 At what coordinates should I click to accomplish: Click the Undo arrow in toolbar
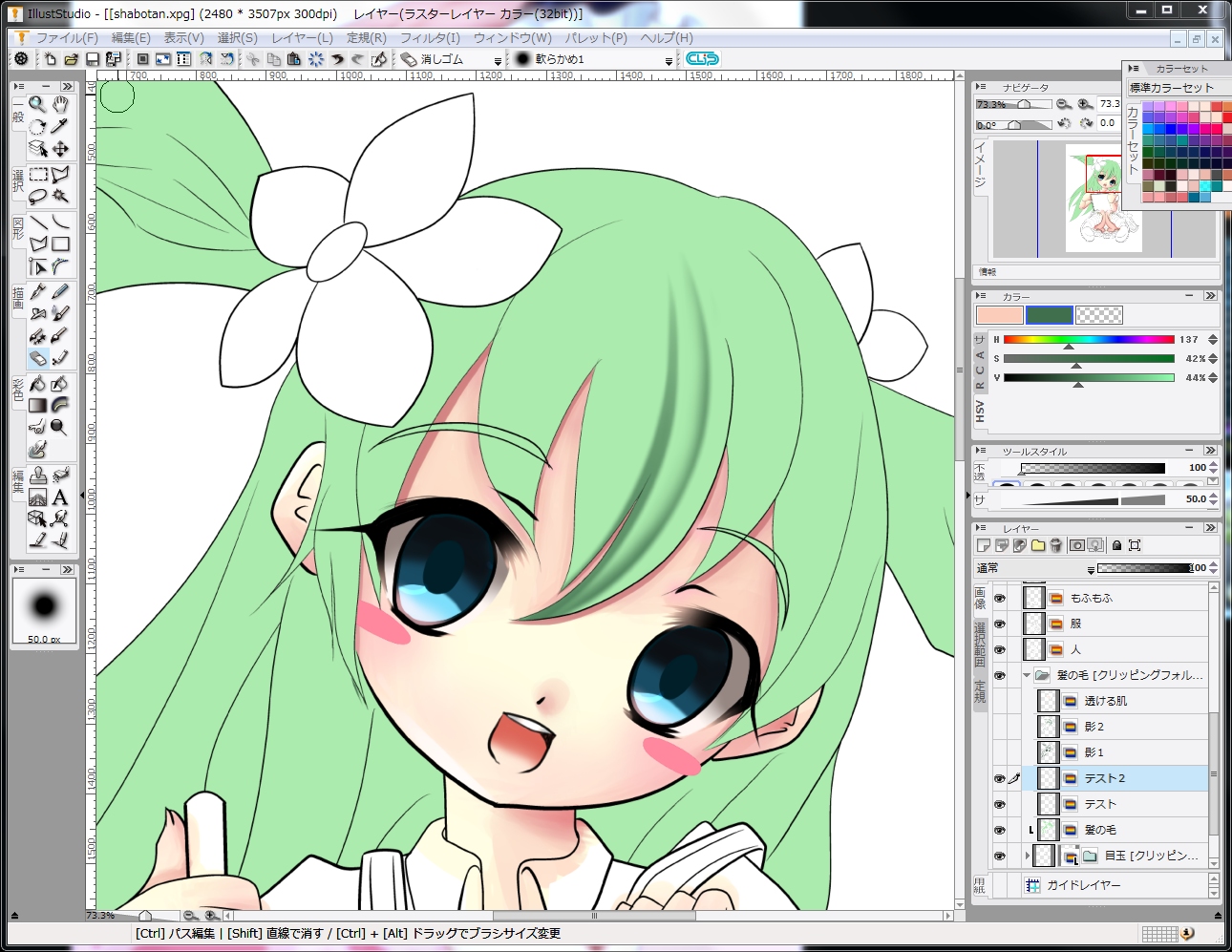click(337, 59)
